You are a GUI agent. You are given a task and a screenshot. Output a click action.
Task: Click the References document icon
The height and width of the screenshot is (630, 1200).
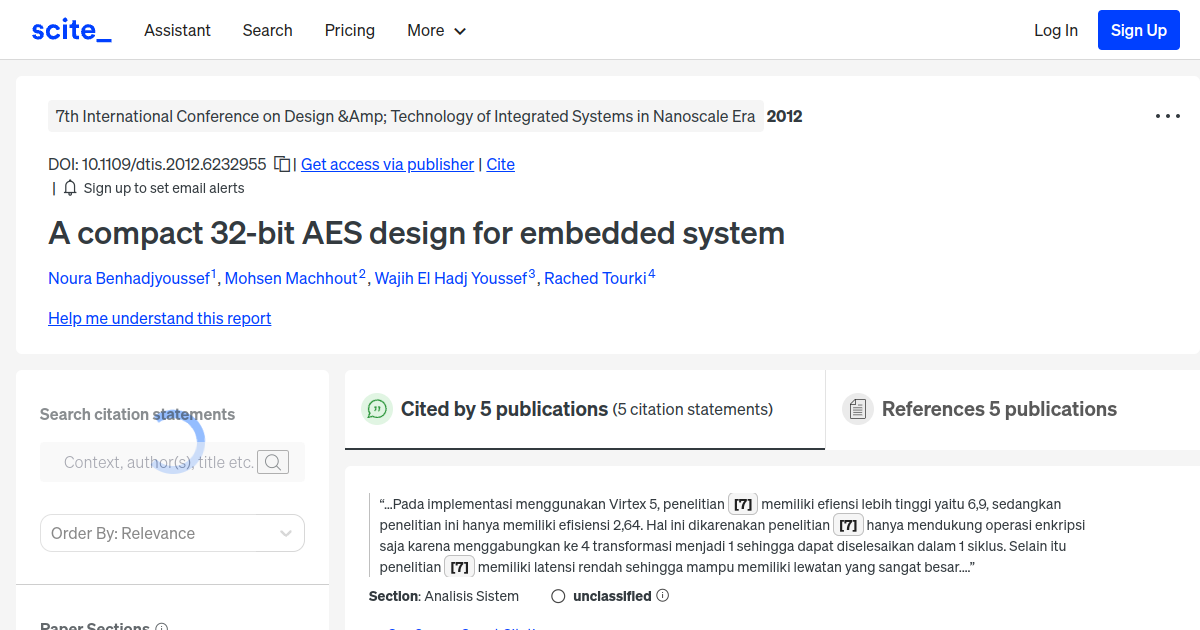858,408
